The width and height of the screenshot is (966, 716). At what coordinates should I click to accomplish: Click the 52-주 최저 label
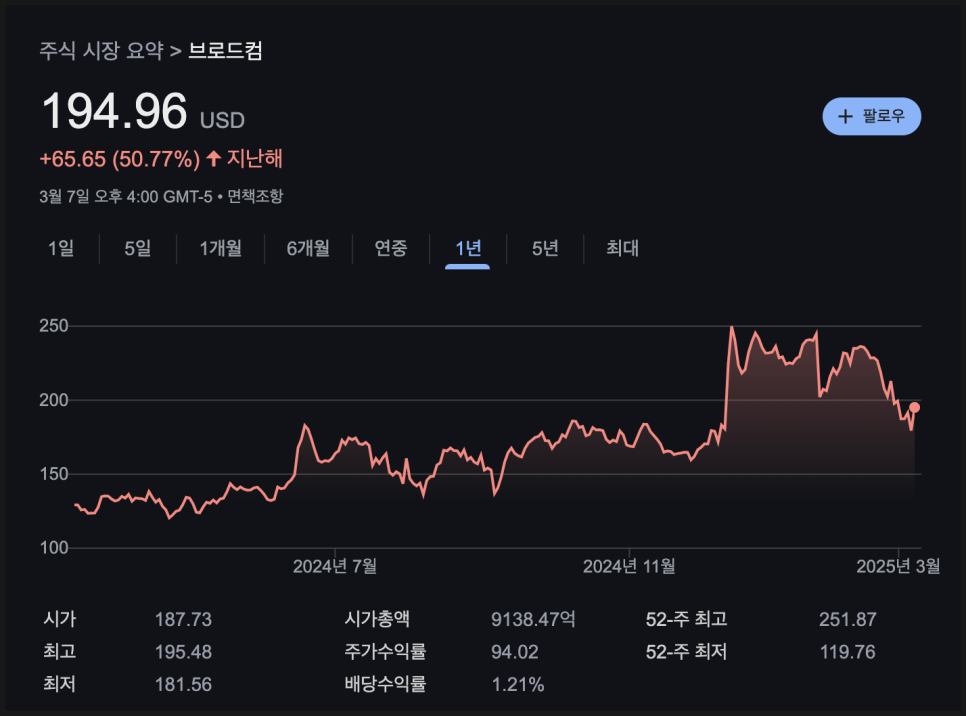click(686, 651)
